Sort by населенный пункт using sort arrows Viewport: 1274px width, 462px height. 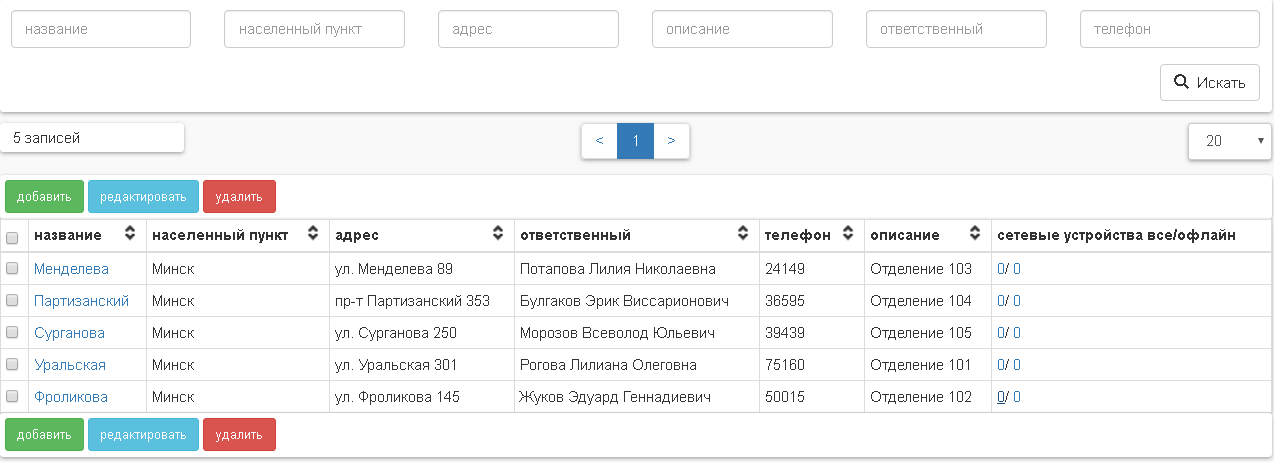click(x=314, y=234)
